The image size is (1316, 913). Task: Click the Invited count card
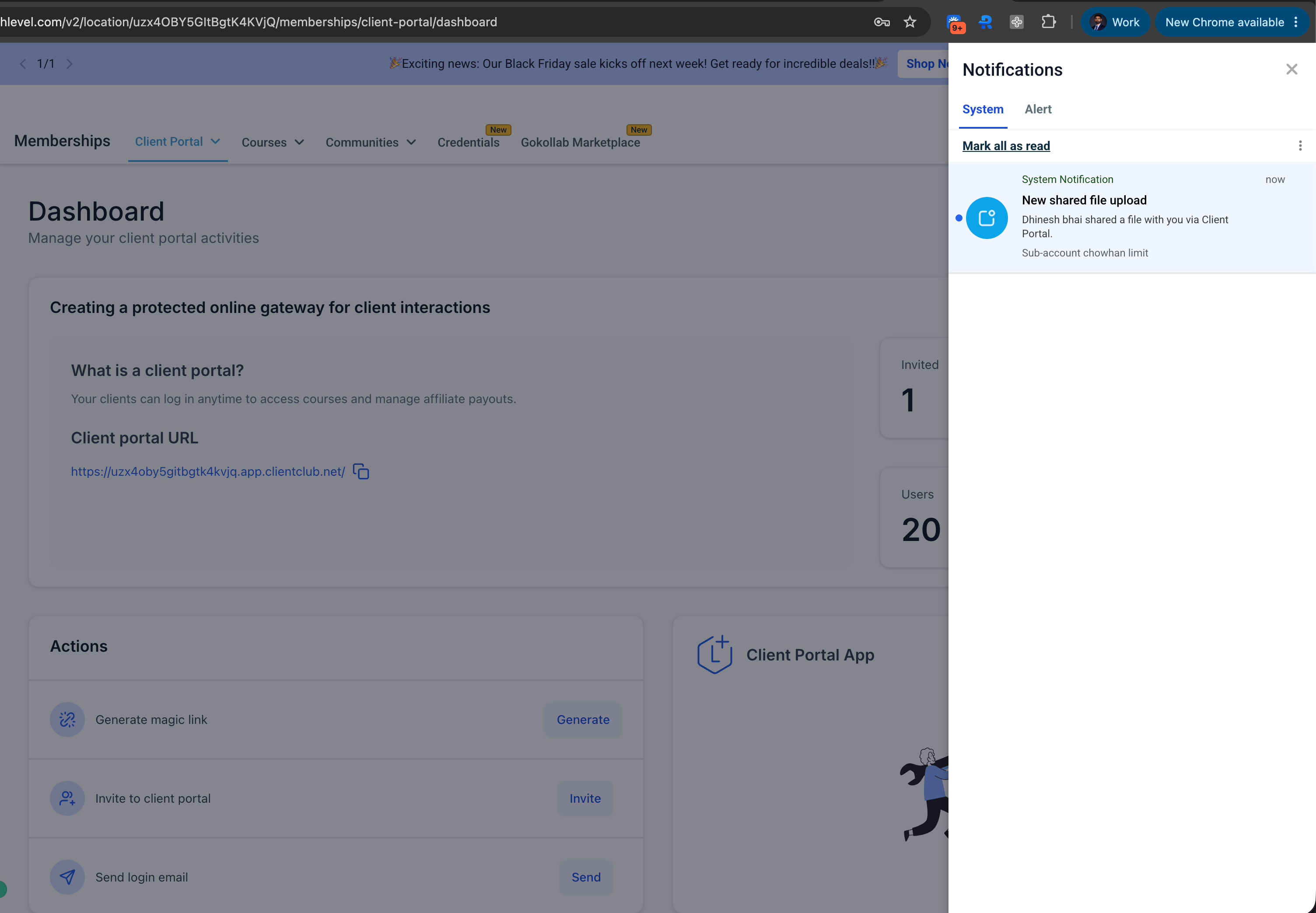(914, 388)
